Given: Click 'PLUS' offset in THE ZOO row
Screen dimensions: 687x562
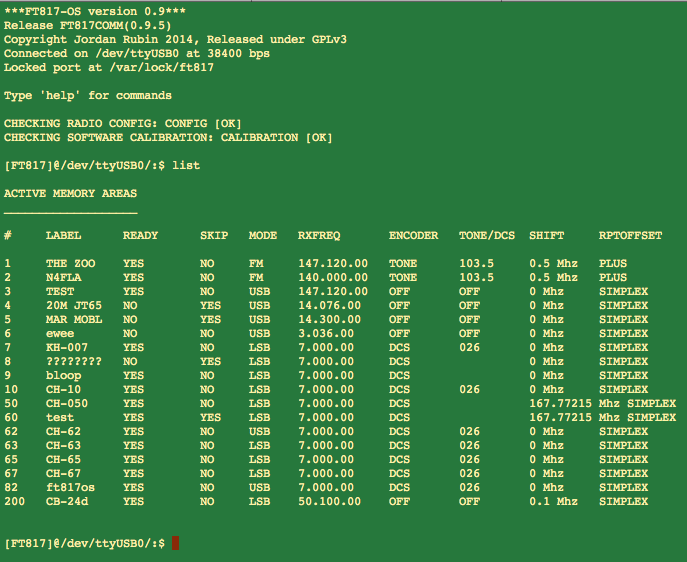Looking at the screenshot, I should (x=613, y=264).
